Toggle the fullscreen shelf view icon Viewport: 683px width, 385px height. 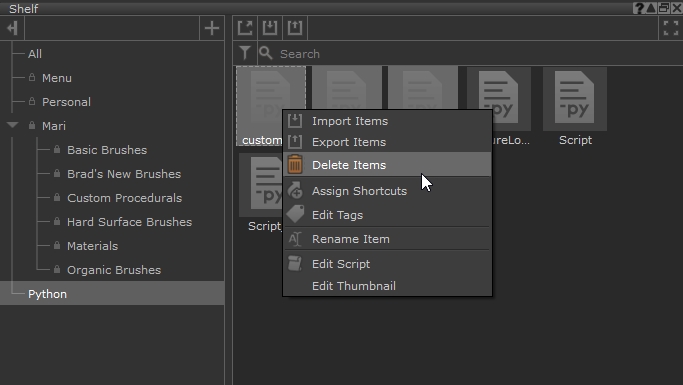point(670,28)
